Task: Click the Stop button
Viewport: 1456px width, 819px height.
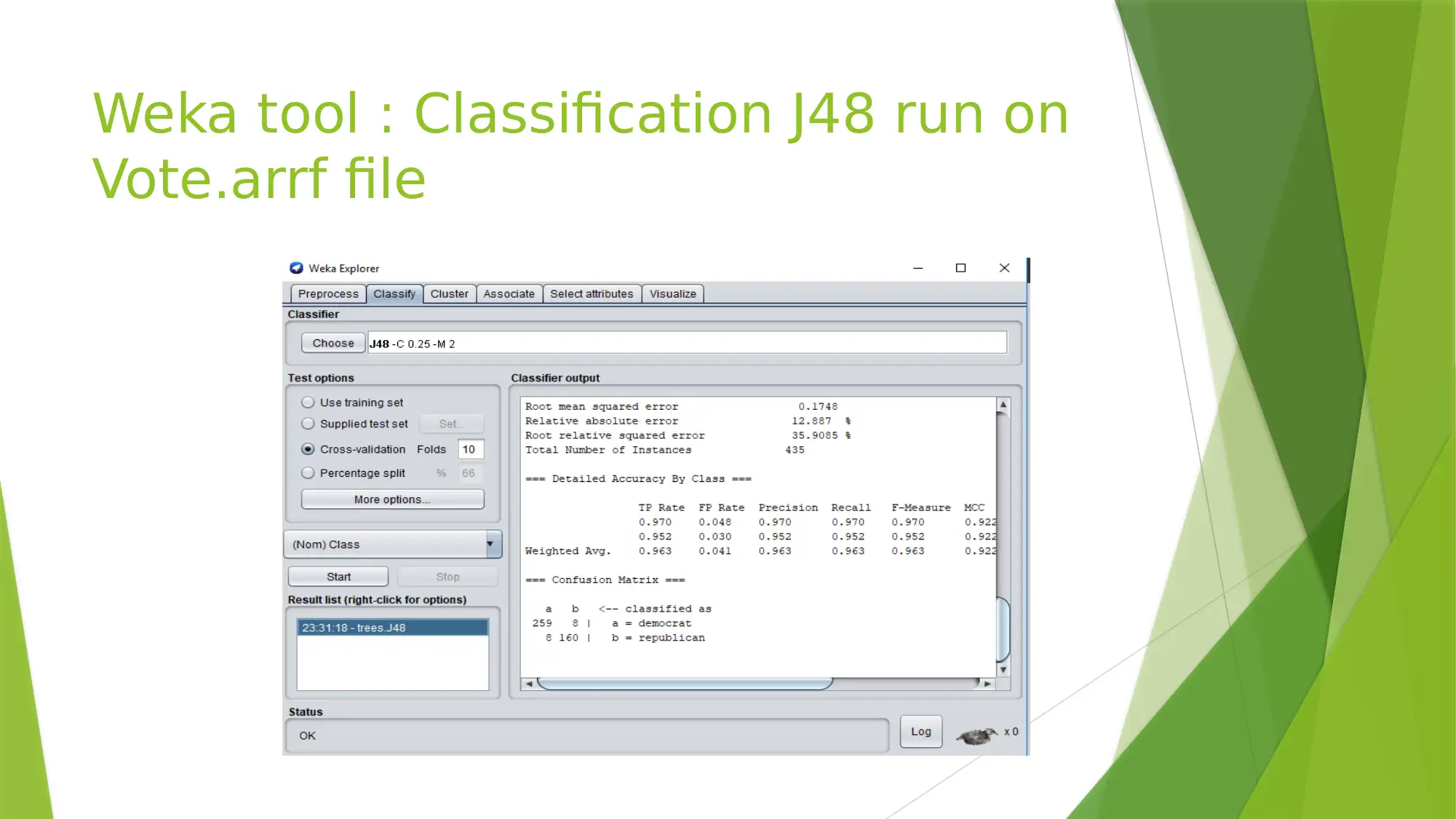Action: tap(447, 577)
